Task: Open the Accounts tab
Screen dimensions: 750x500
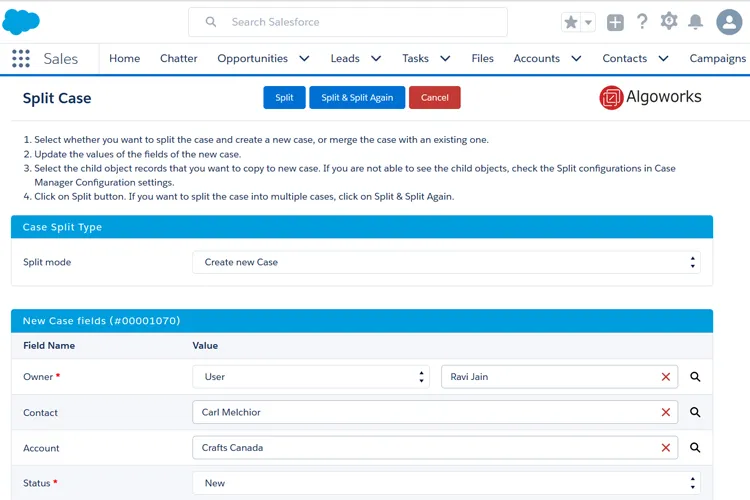Action: coord(537,58)
